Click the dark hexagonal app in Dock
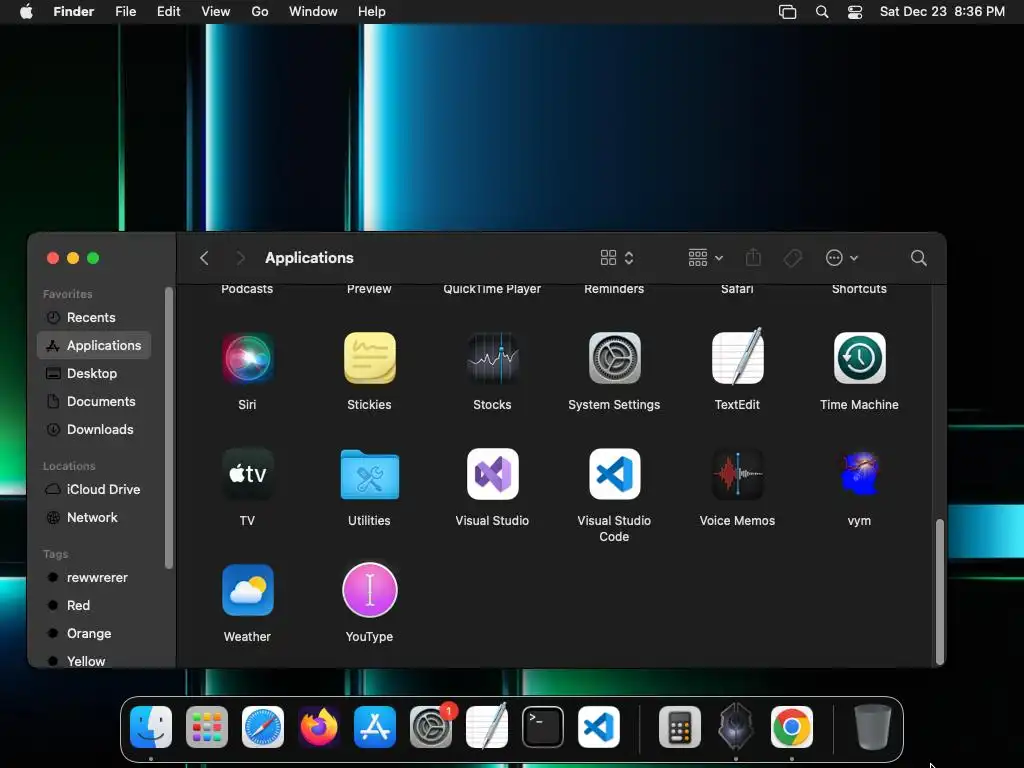The image size is (1024, 768). click(x=736, y=727)
